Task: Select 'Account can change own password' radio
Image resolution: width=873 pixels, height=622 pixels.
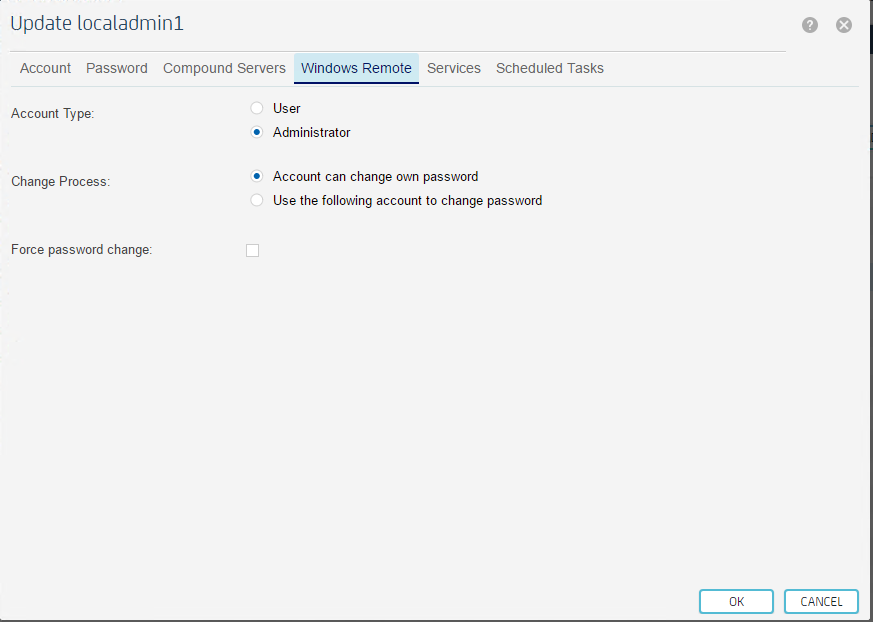Action: (x=257, y=177)
